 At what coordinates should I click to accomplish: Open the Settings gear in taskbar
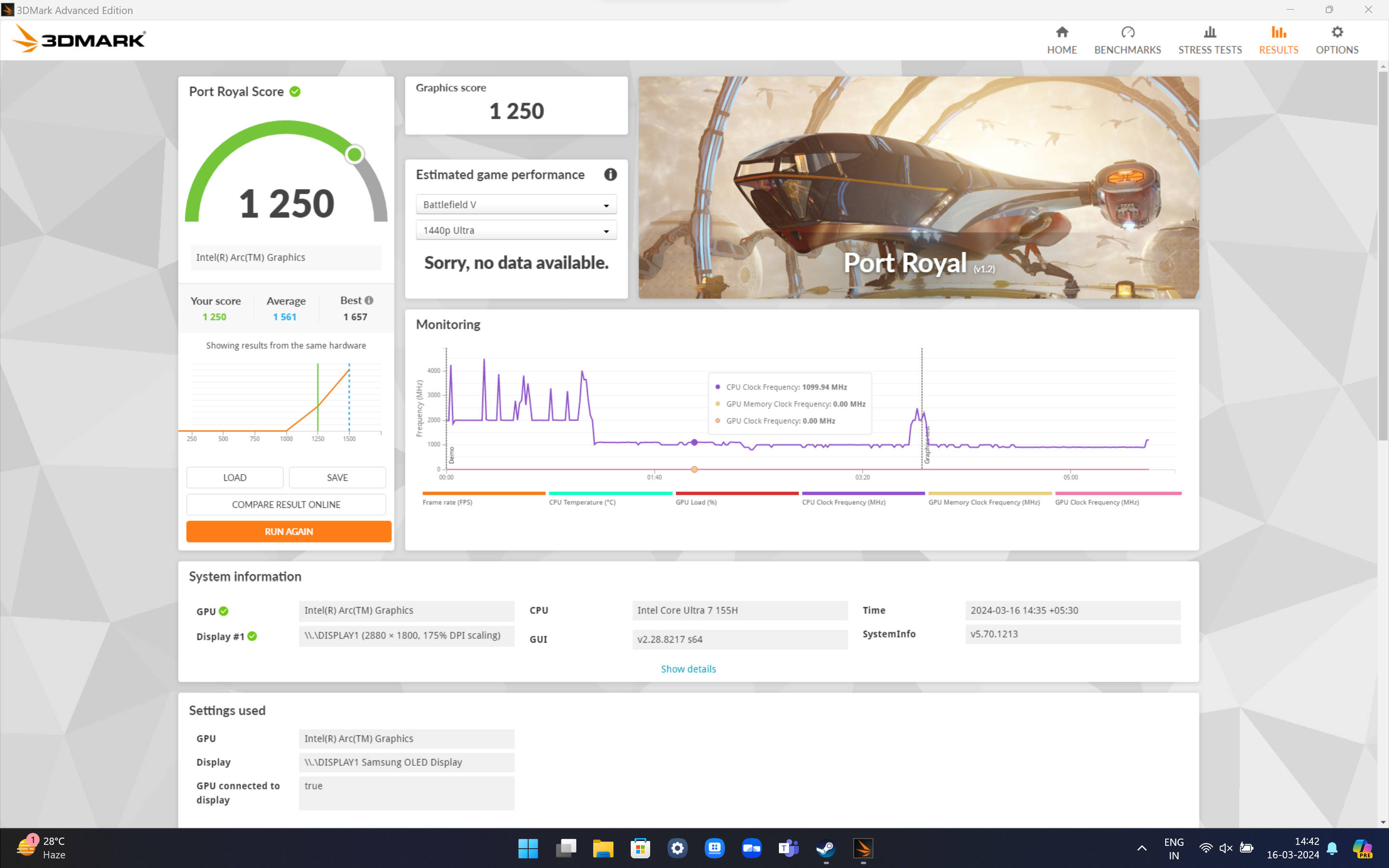(x=677, y=849)
